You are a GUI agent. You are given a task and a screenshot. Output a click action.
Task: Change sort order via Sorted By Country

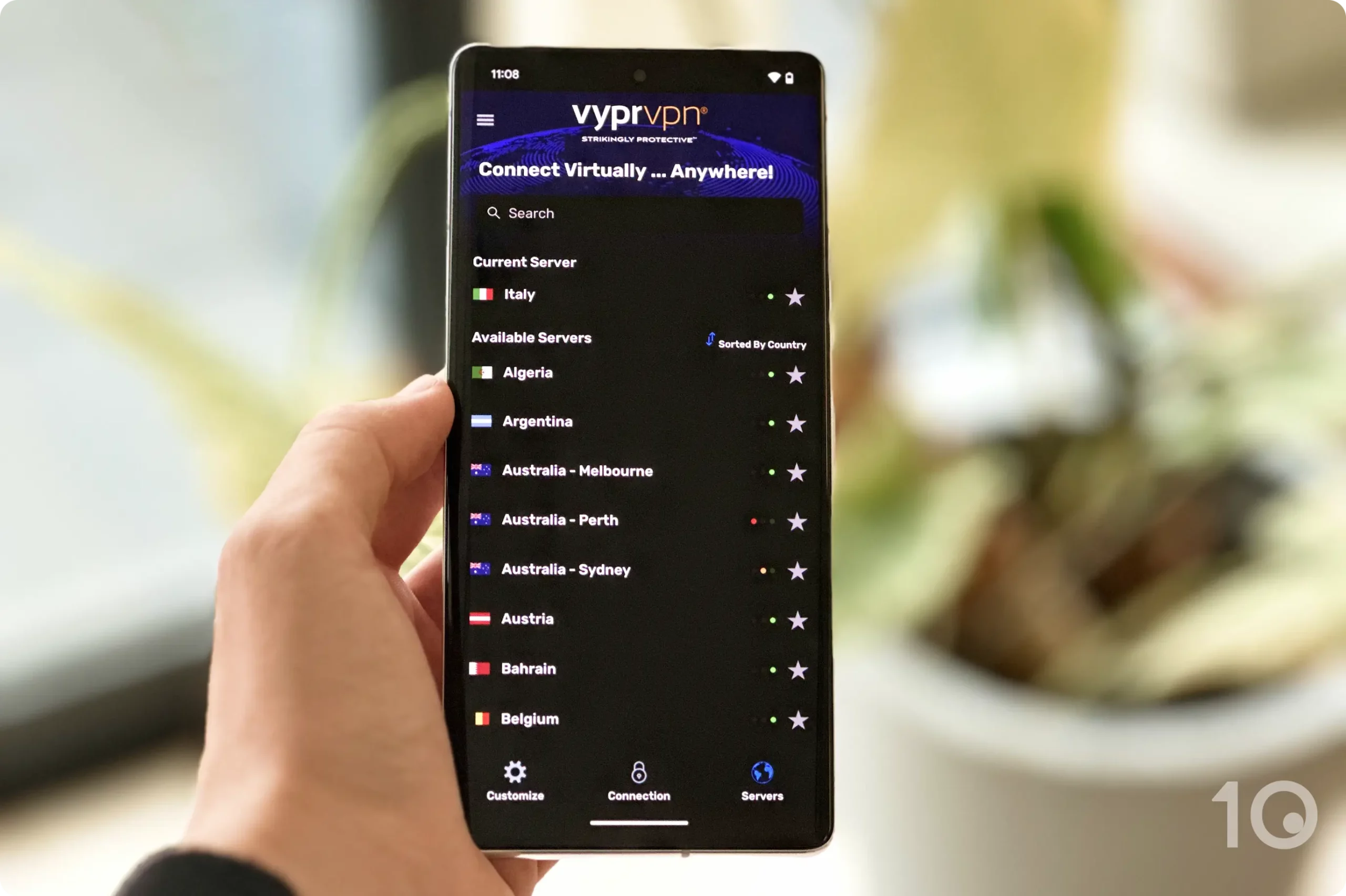click(x=756, y=343)
